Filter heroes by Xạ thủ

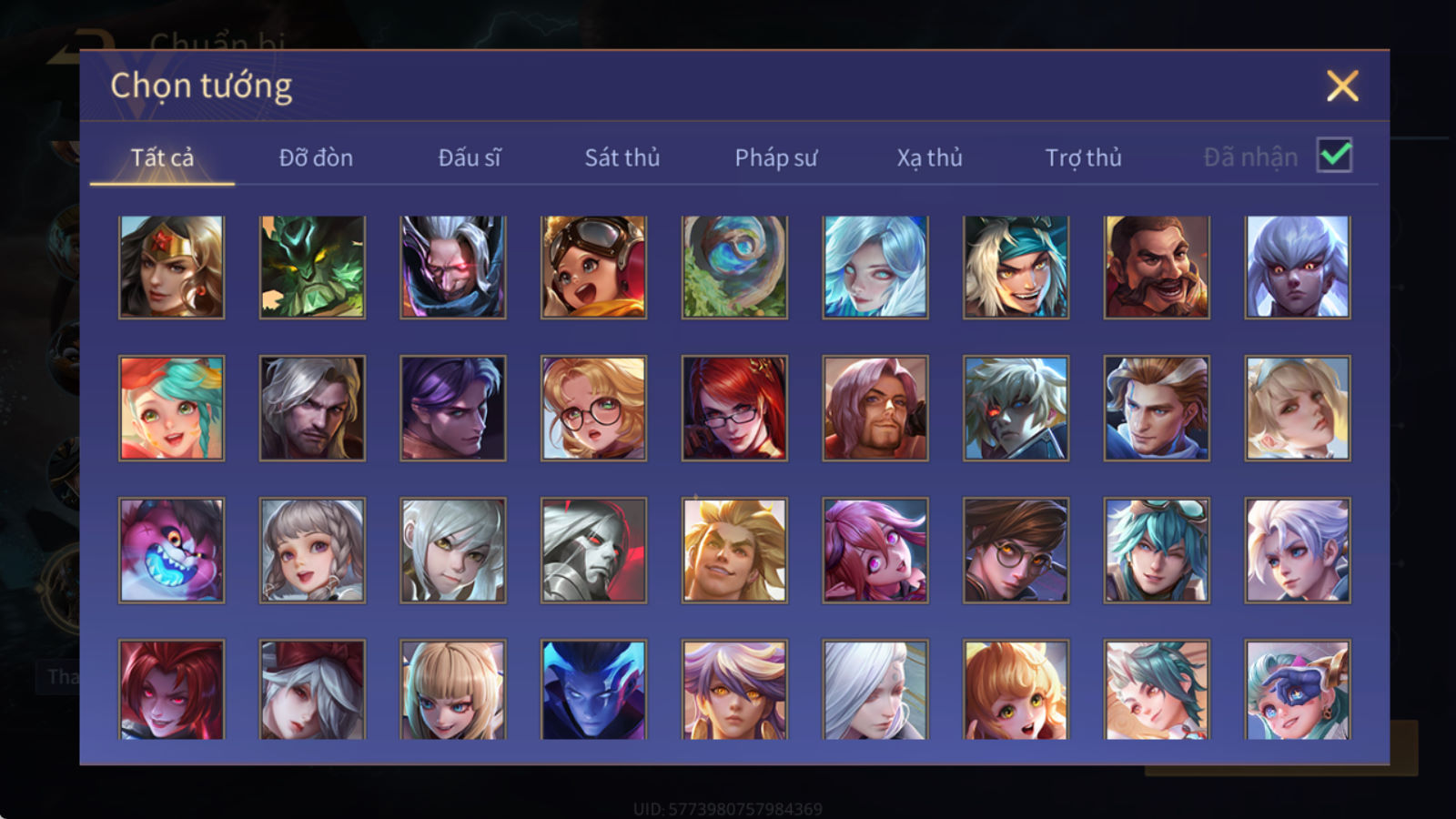[x=929, y=157]
